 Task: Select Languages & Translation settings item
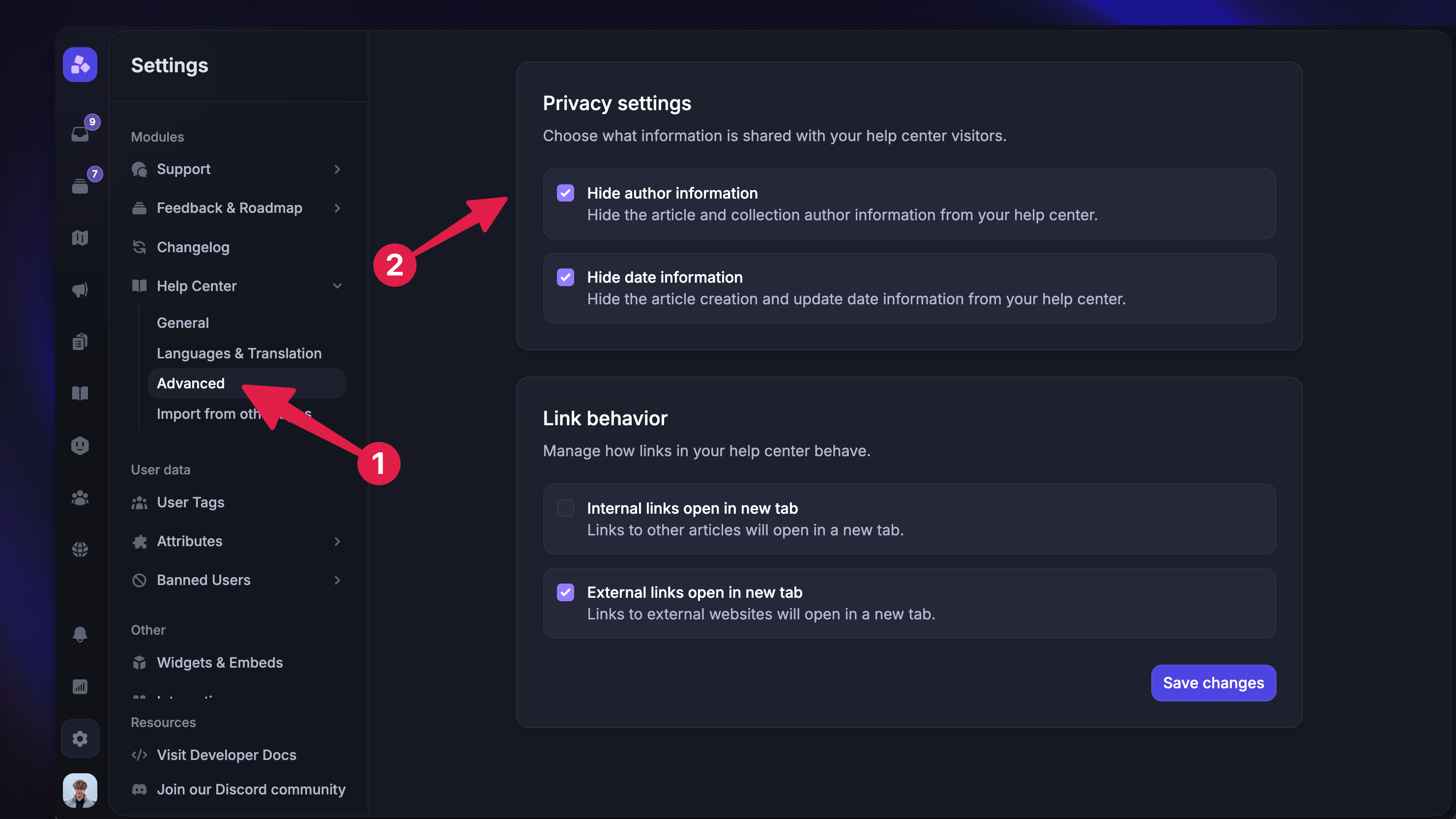pyautogui.click(x=239, y=353)
